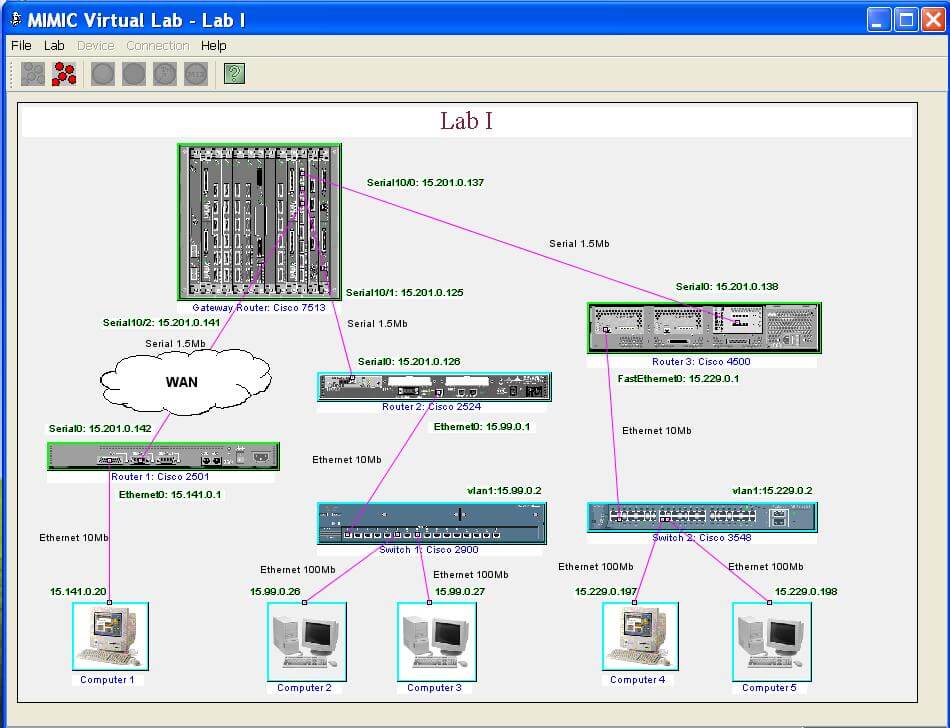Open the Lab menu
Viewport: 950px width, 728px height.
[55, 45]
